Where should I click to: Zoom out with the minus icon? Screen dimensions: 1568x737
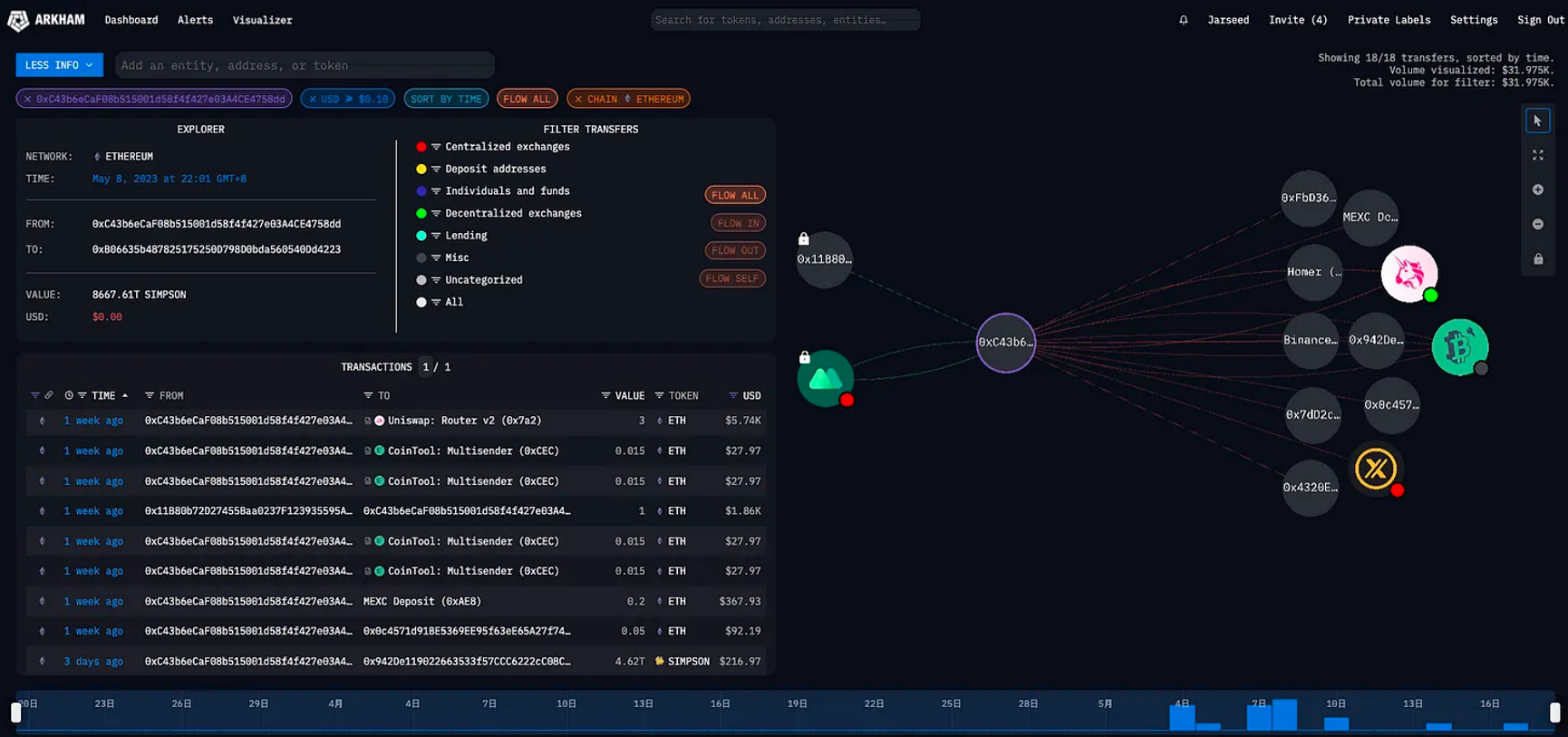[1537, 224]
